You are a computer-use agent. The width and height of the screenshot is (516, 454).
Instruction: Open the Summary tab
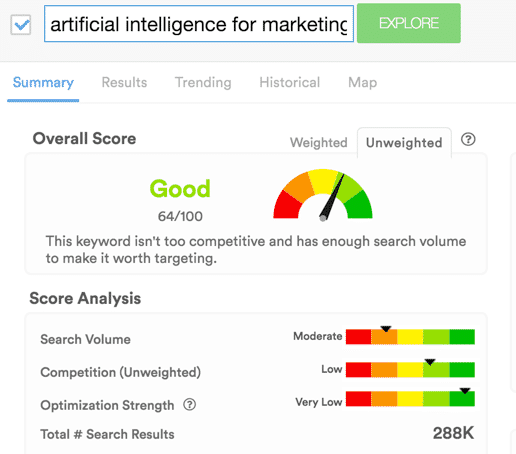(43, 82)
